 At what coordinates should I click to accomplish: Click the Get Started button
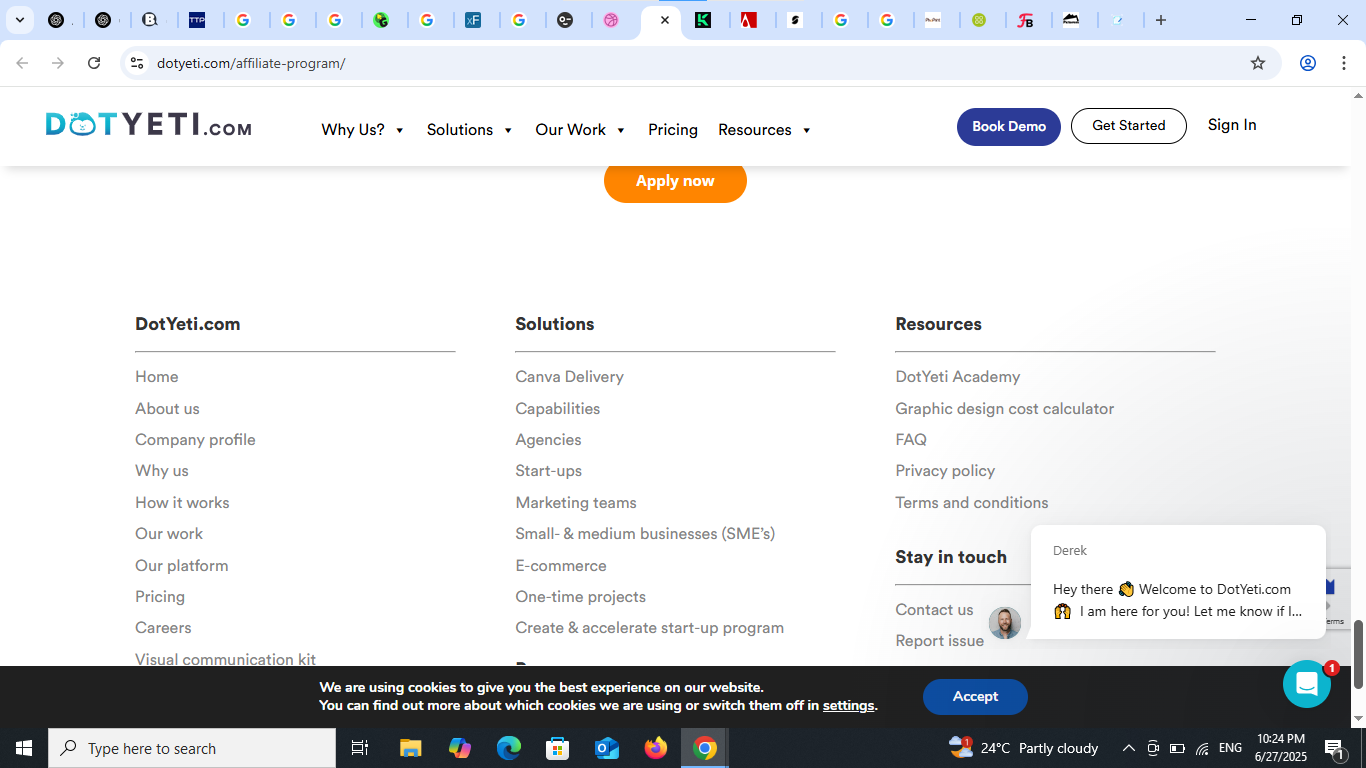pyautogui.click(x=1129, y=126)
